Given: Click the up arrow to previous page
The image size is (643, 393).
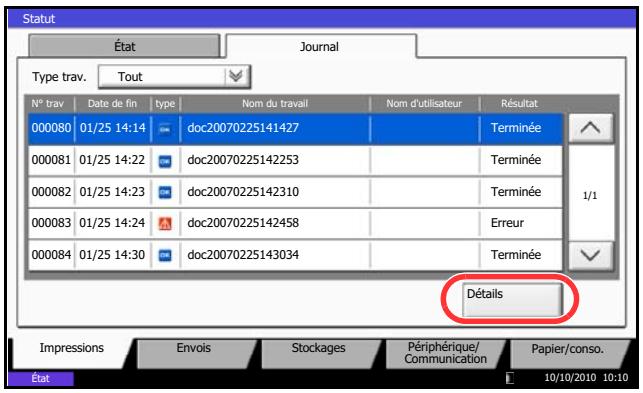Looking at the screenshot, I should click(x=591, y=128).
